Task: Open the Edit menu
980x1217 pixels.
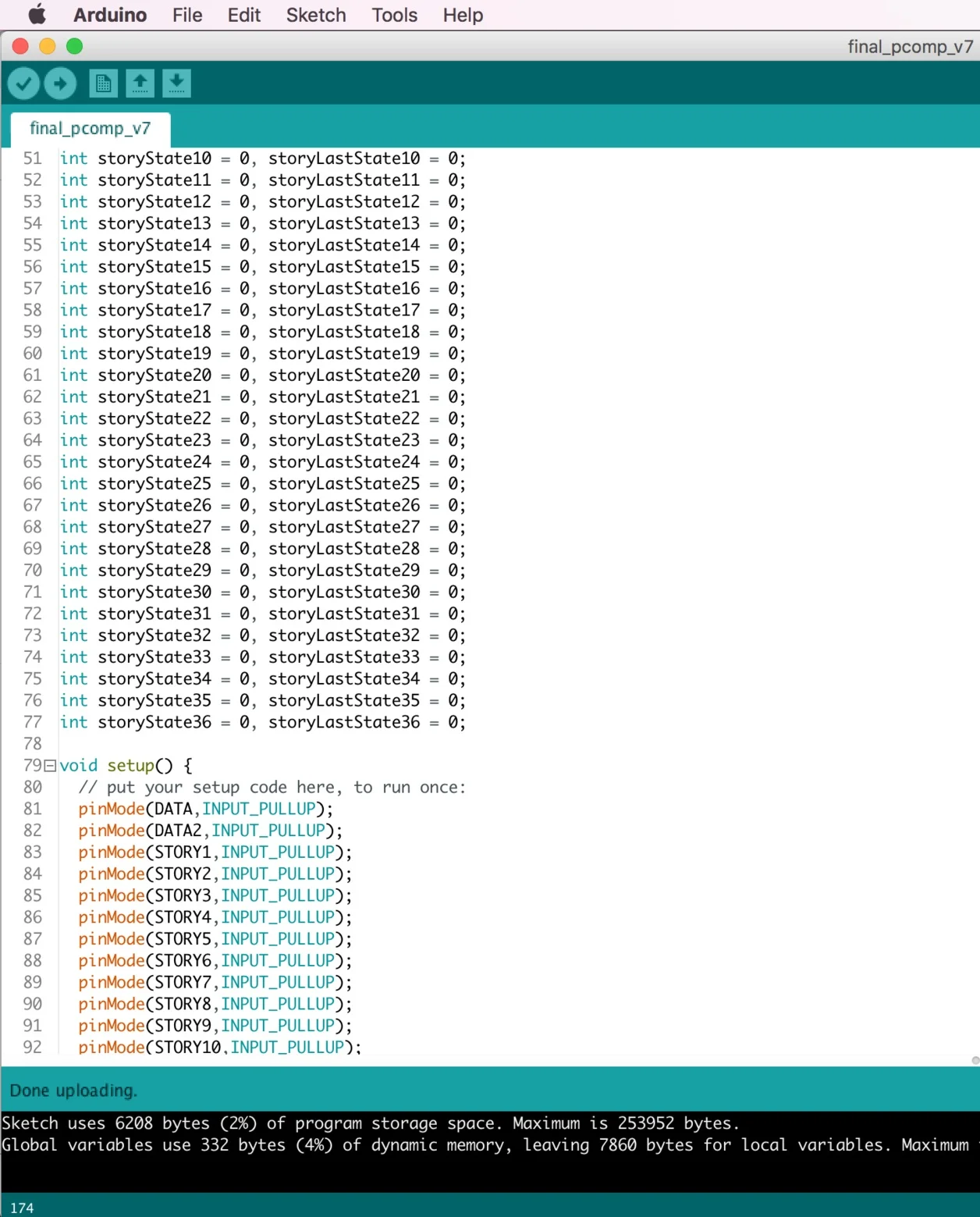Action: pyautogui.click(x=244, y=15)
